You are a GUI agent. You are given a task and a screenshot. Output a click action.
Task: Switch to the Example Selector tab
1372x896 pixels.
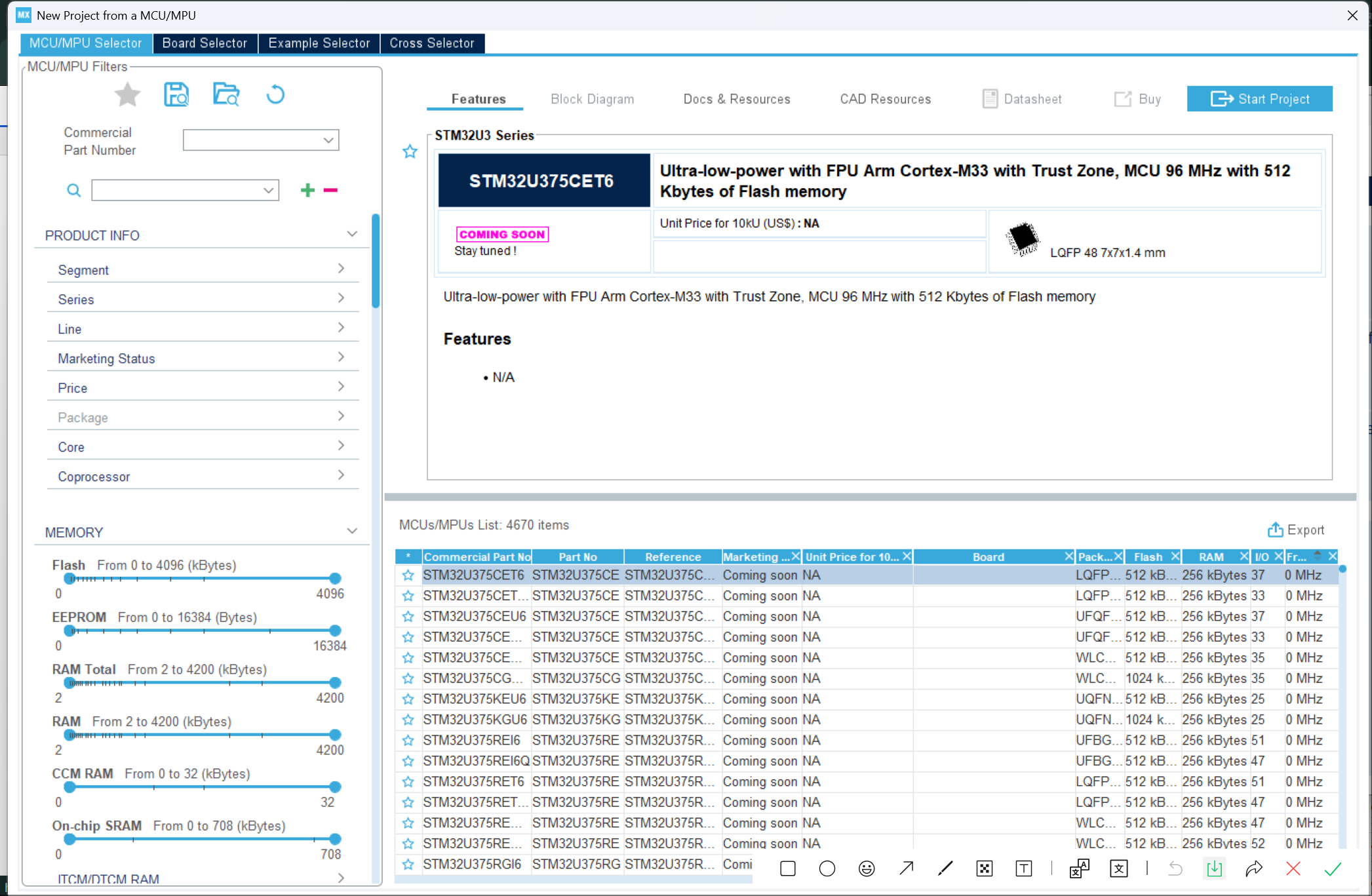point(319,43)
